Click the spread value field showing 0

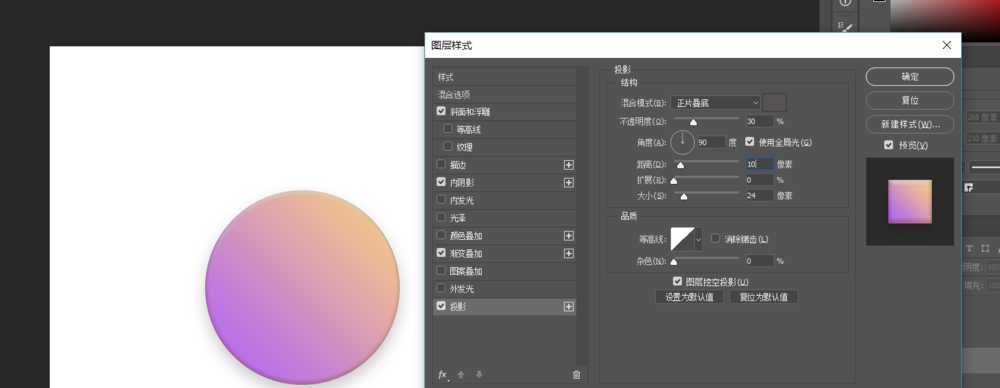pos(759,180)
